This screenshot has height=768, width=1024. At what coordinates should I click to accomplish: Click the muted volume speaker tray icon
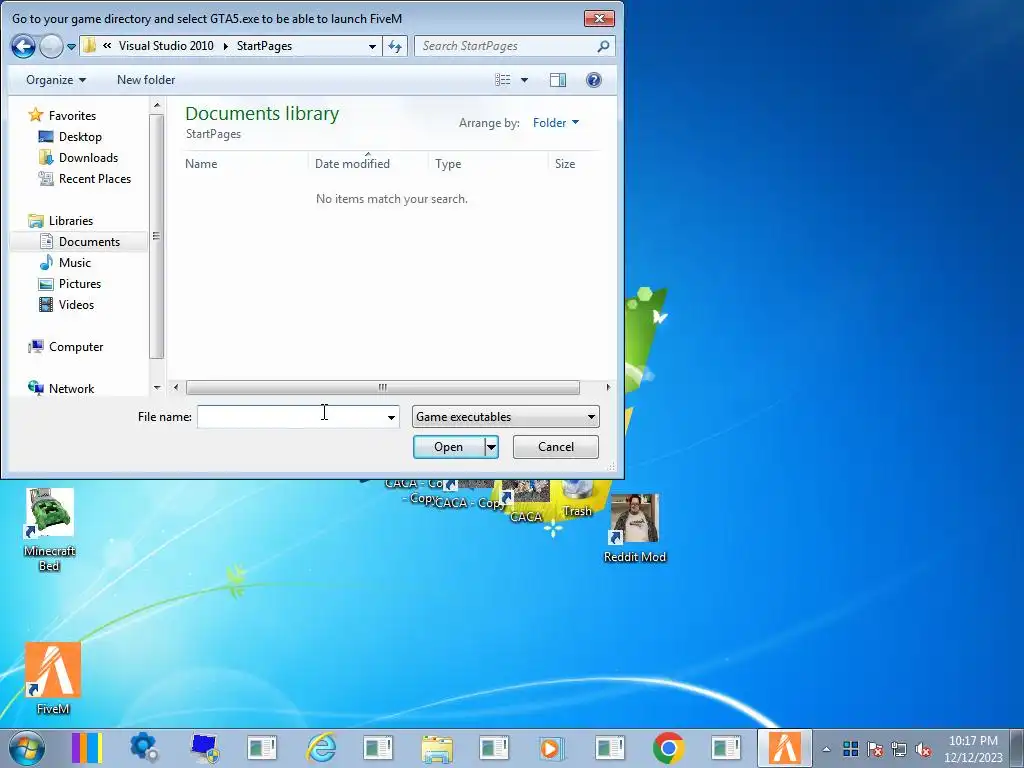click(x=923, y=749)
